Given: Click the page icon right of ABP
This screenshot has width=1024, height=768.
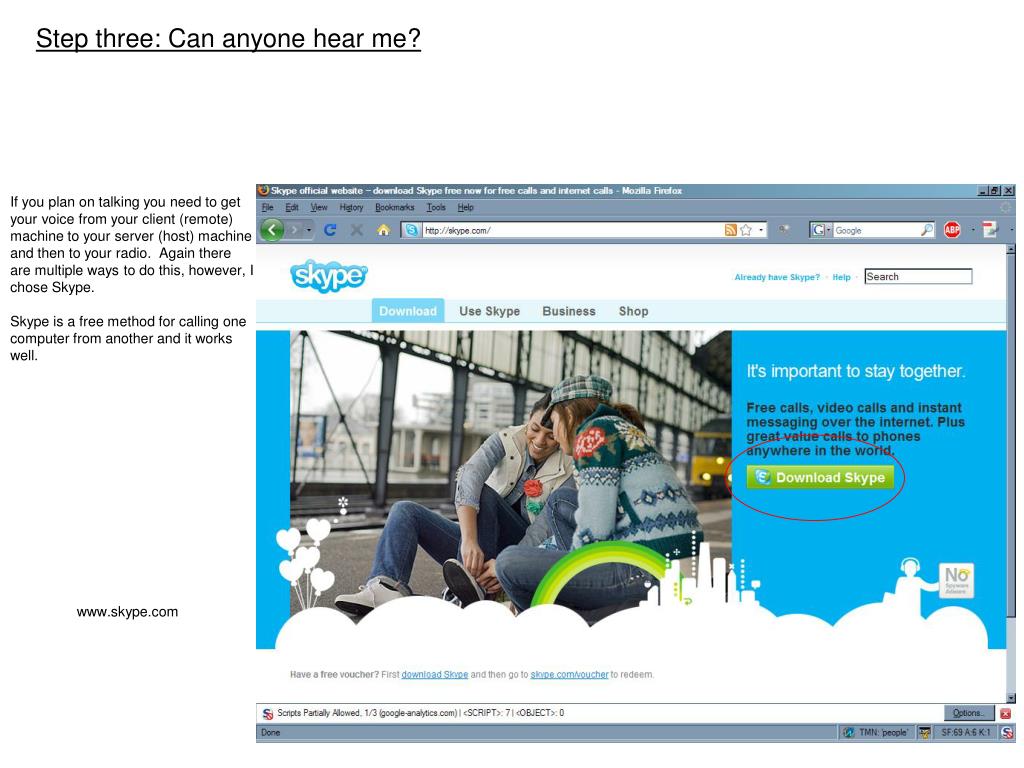Looking at the screenshot, I should click(990, 230).
